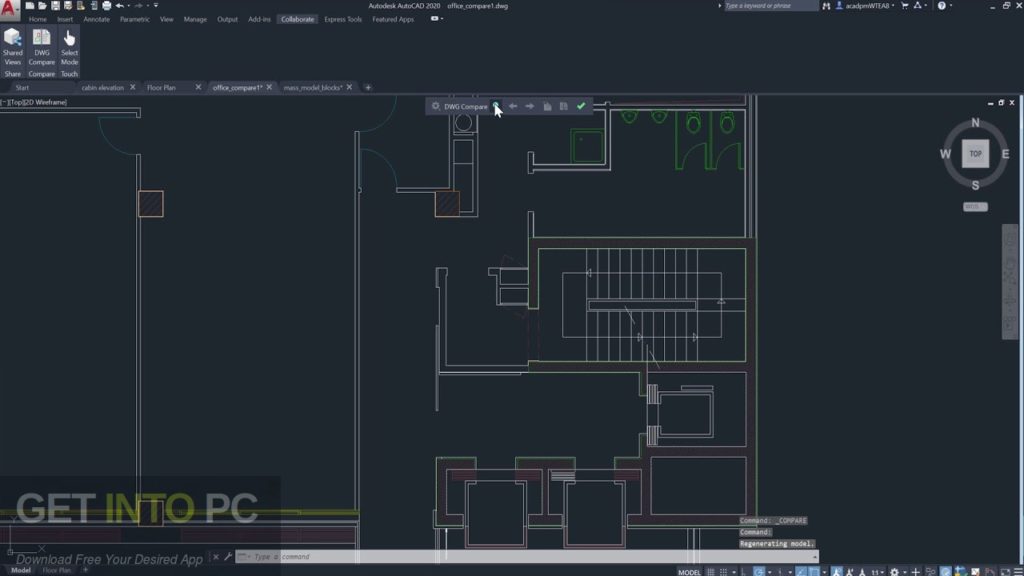Open the Express Tools ribbon tab
This screenshot has width=1024, height=576.
pyautogui.click(x=343, y=19)
